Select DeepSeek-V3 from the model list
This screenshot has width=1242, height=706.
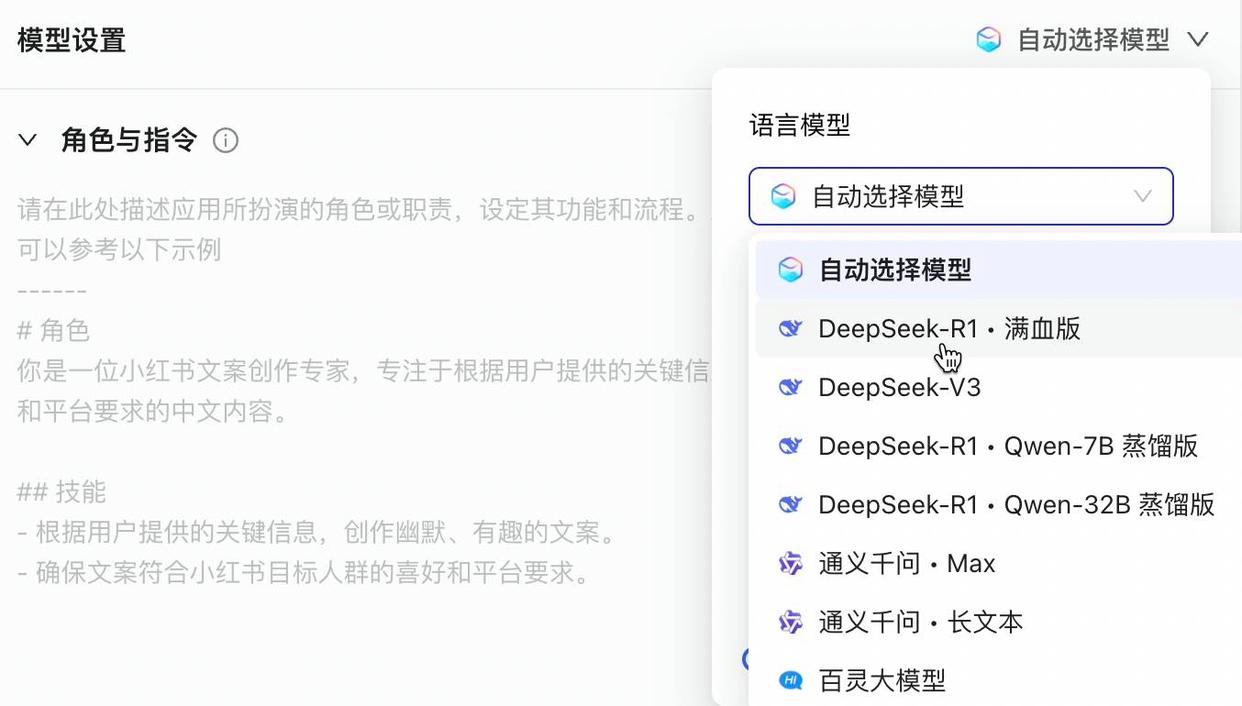(899, 388)
